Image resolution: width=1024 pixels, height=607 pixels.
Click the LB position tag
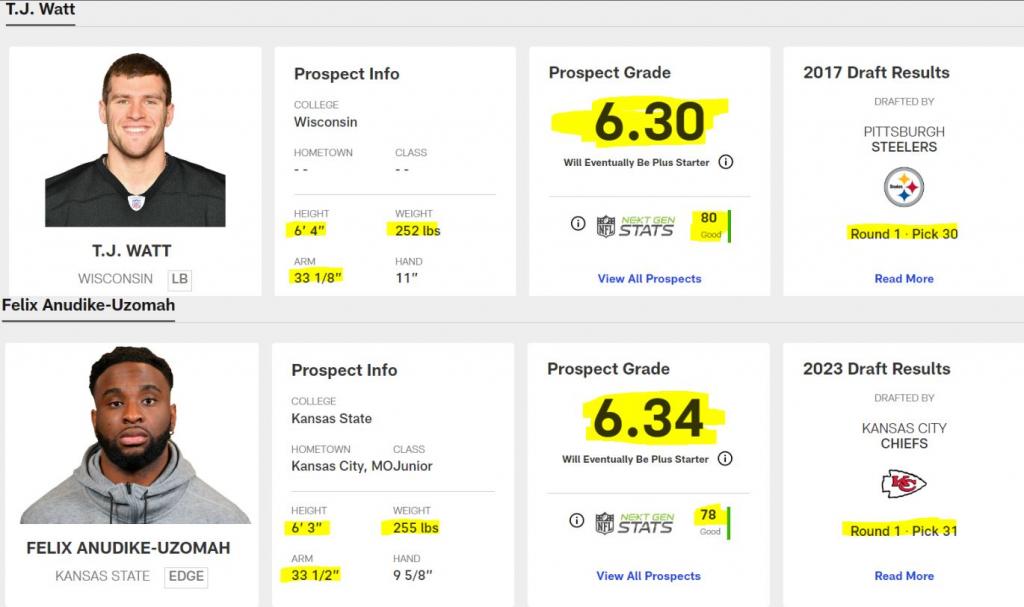(x=180, y=279)
